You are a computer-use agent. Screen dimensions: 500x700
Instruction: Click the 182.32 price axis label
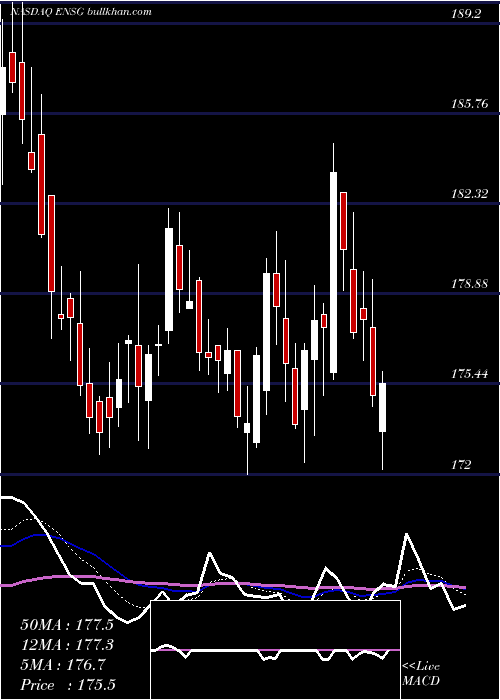pos(469,194)
